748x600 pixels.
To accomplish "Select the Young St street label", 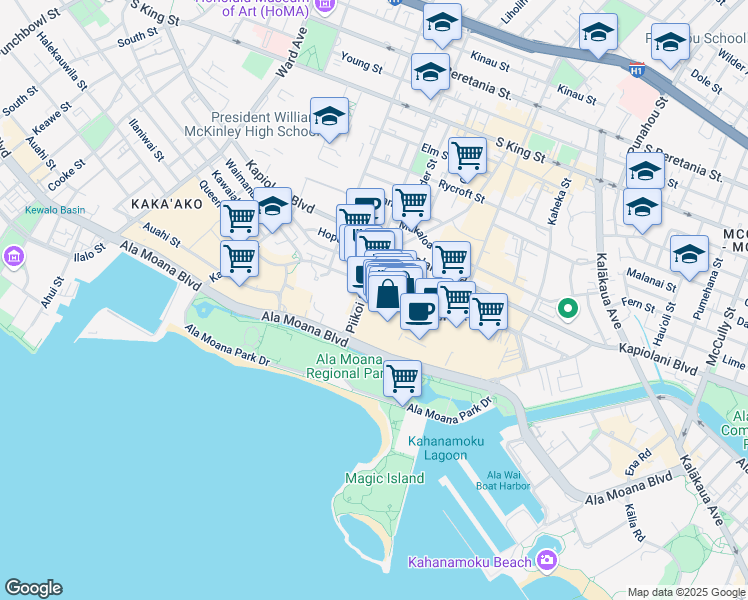I will [362, 62].
